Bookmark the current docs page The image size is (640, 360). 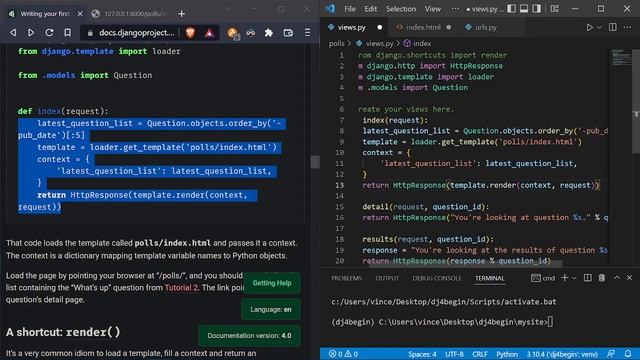click(67, 33)
